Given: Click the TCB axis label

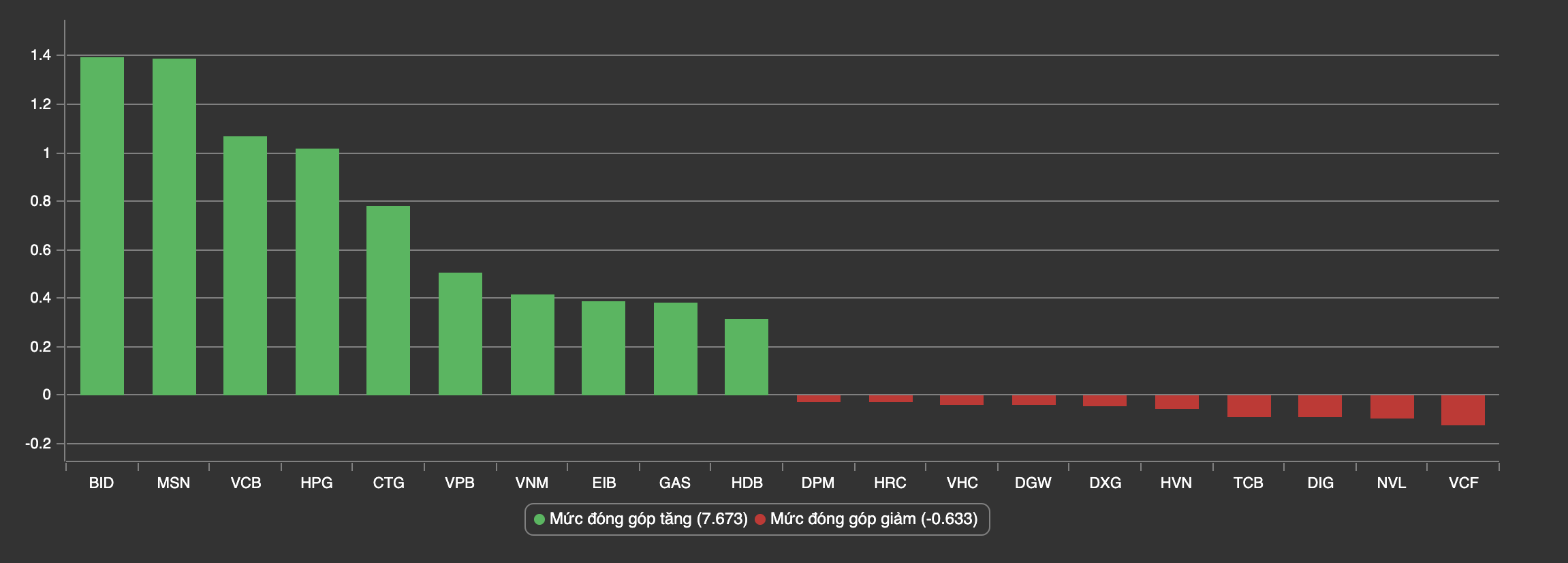Looking at the screenshot, I should (1249, 483).
